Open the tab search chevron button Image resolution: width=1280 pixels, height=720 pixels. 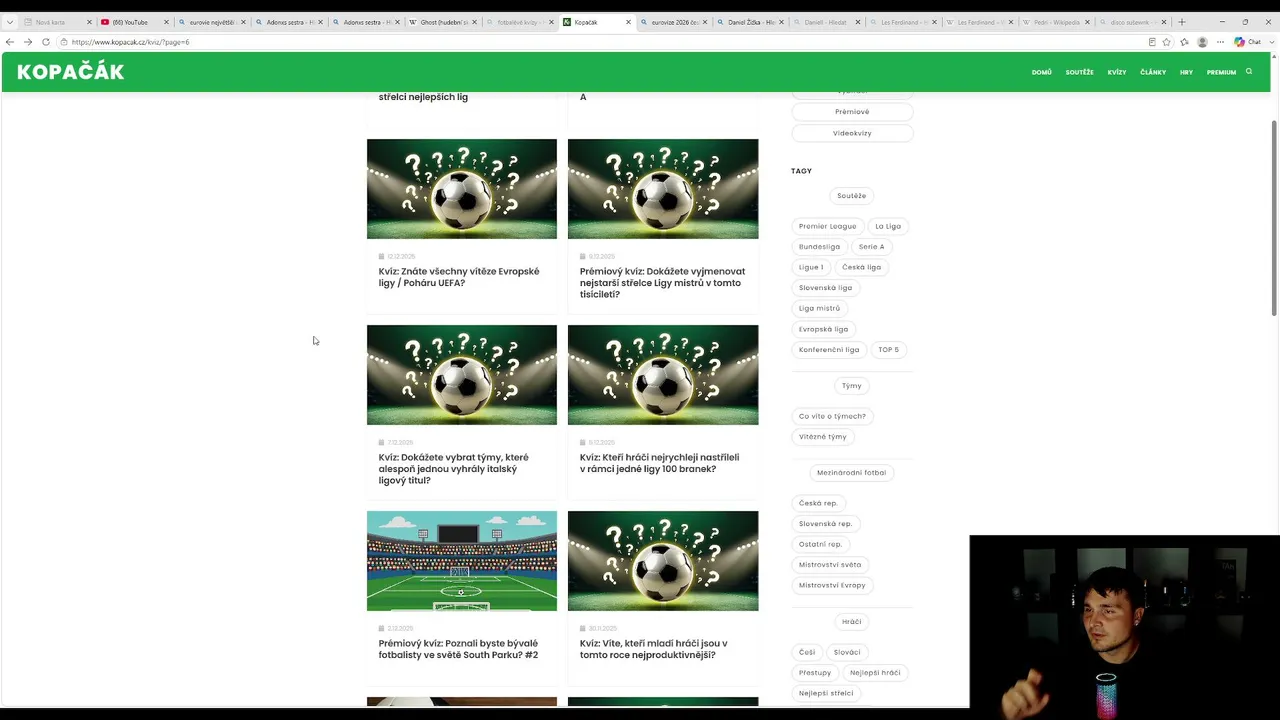pos(10,22)
